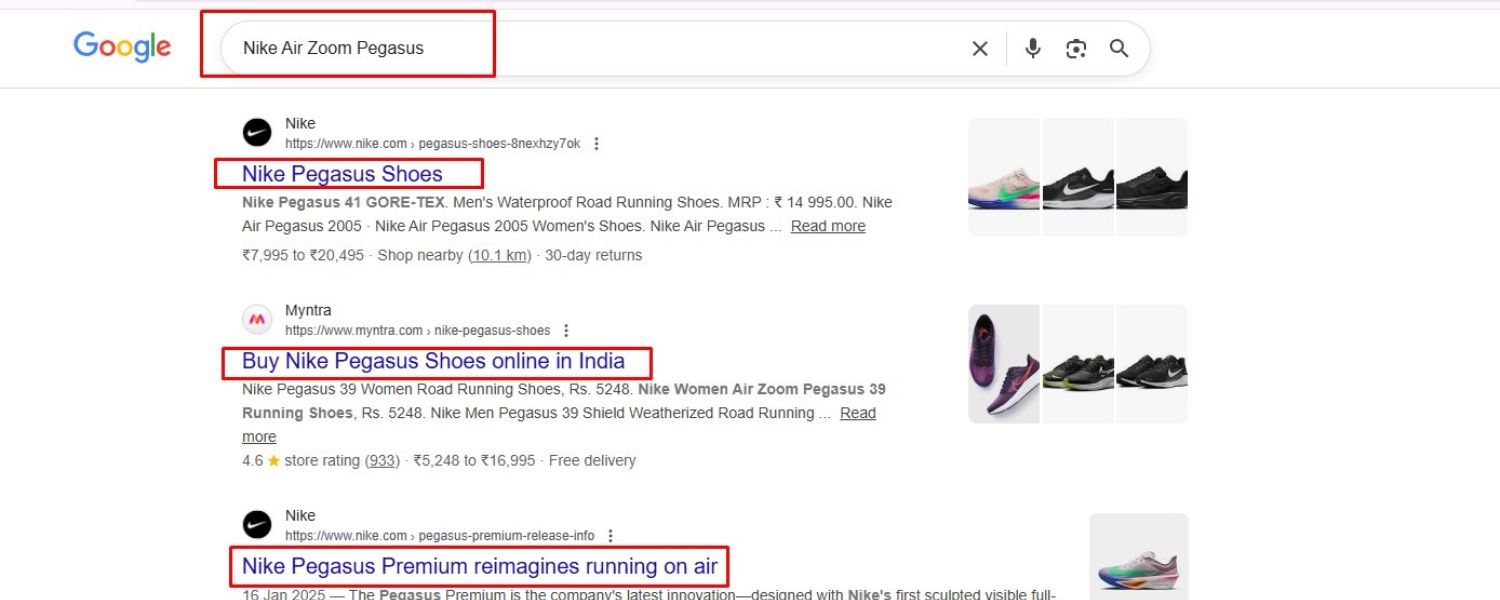This screenshot has width=1500, height=600.
Task: Open the Nike Pegasus Shoes result
Action: (x=343, y=173)
